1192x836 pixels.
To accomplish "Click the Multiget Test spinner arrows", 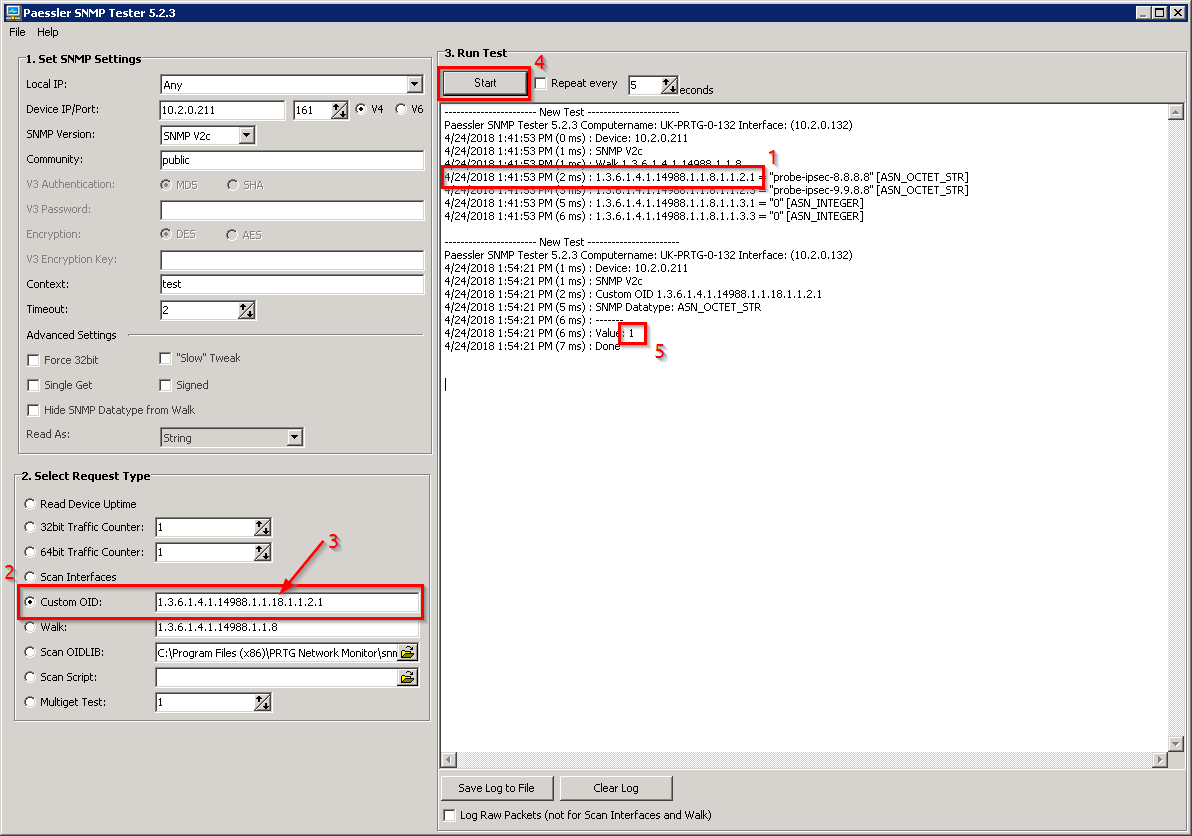I will point(262,702).
